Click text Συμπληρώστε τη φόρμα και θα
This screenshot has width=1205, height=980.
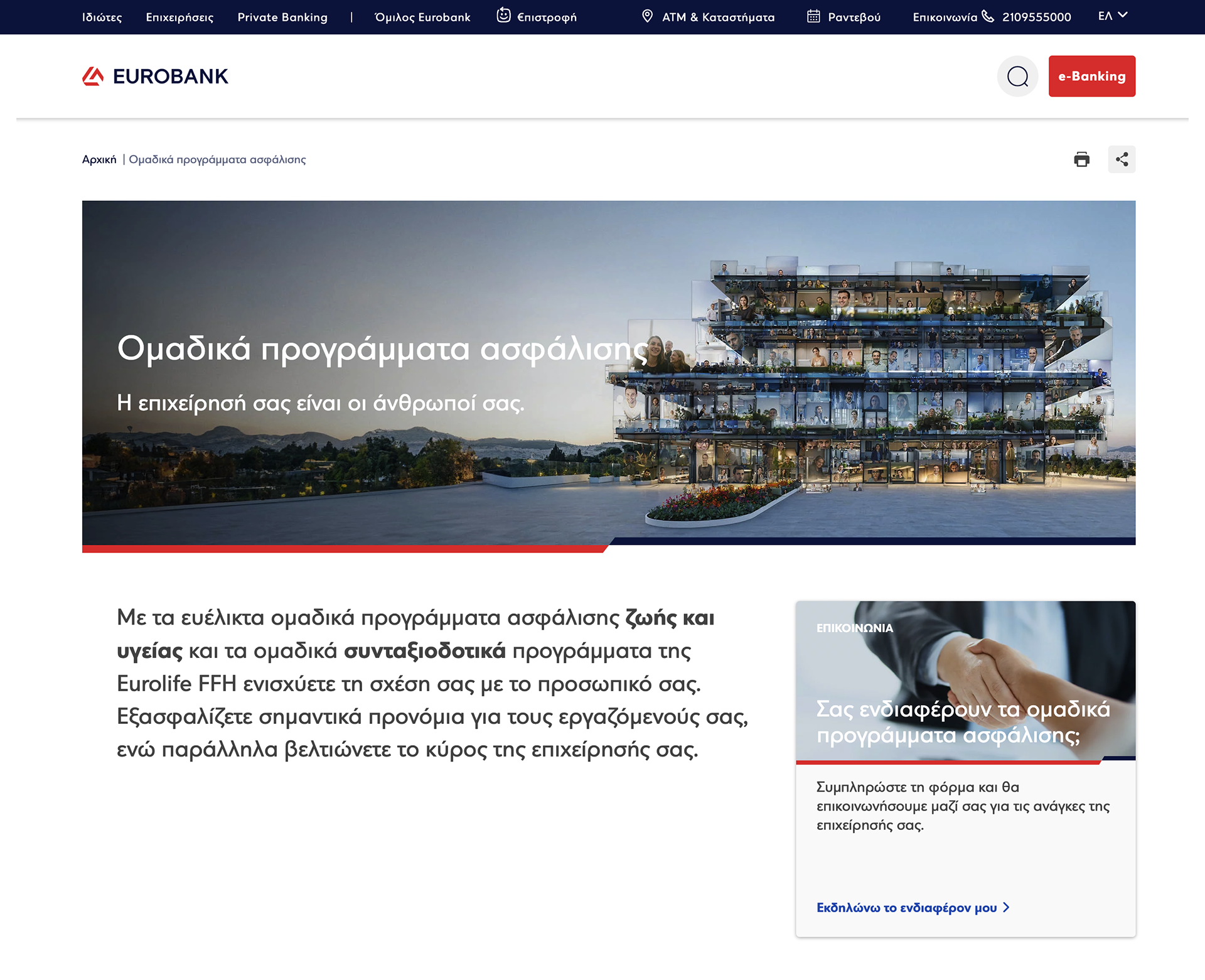918,787
